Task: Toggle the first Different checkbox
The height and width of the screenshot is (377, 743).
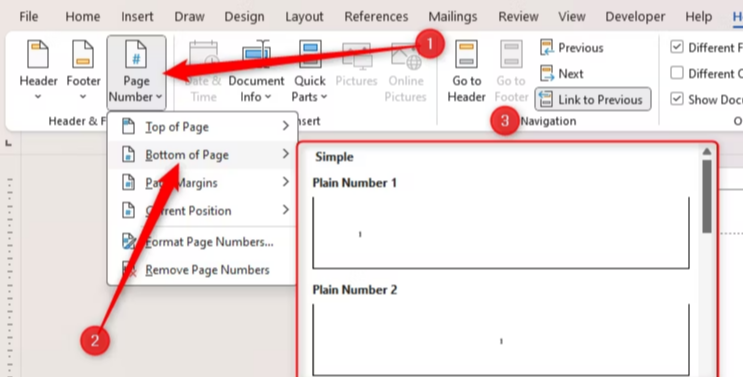Action: (x=677, y=47)
